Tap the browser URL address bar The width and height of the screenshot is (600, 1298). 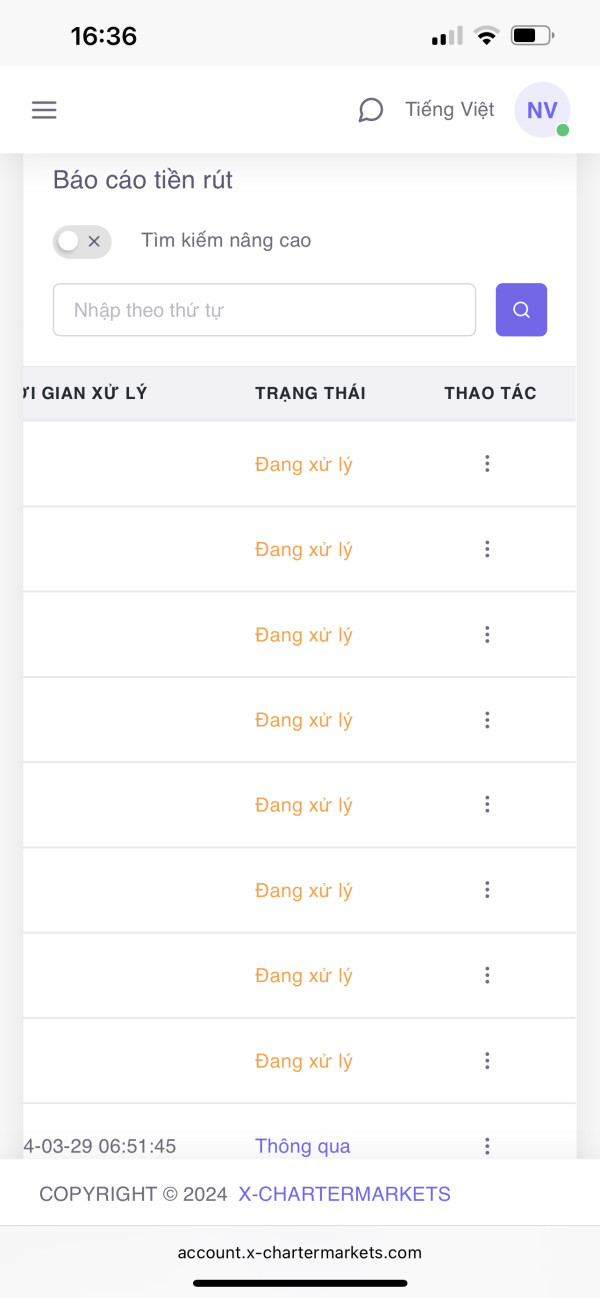coord(300,1252)
